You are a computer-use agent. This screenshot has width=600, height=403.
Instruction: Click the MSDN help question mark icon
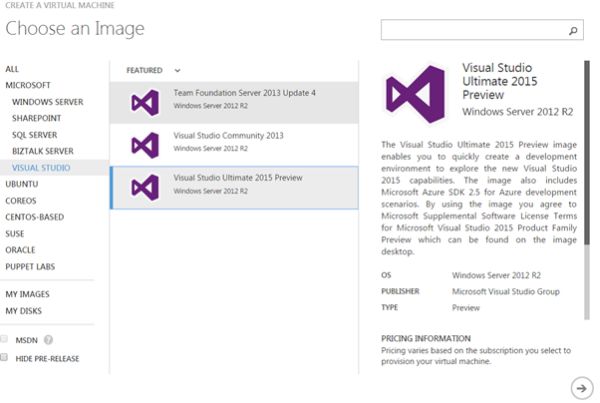(48, 340)
